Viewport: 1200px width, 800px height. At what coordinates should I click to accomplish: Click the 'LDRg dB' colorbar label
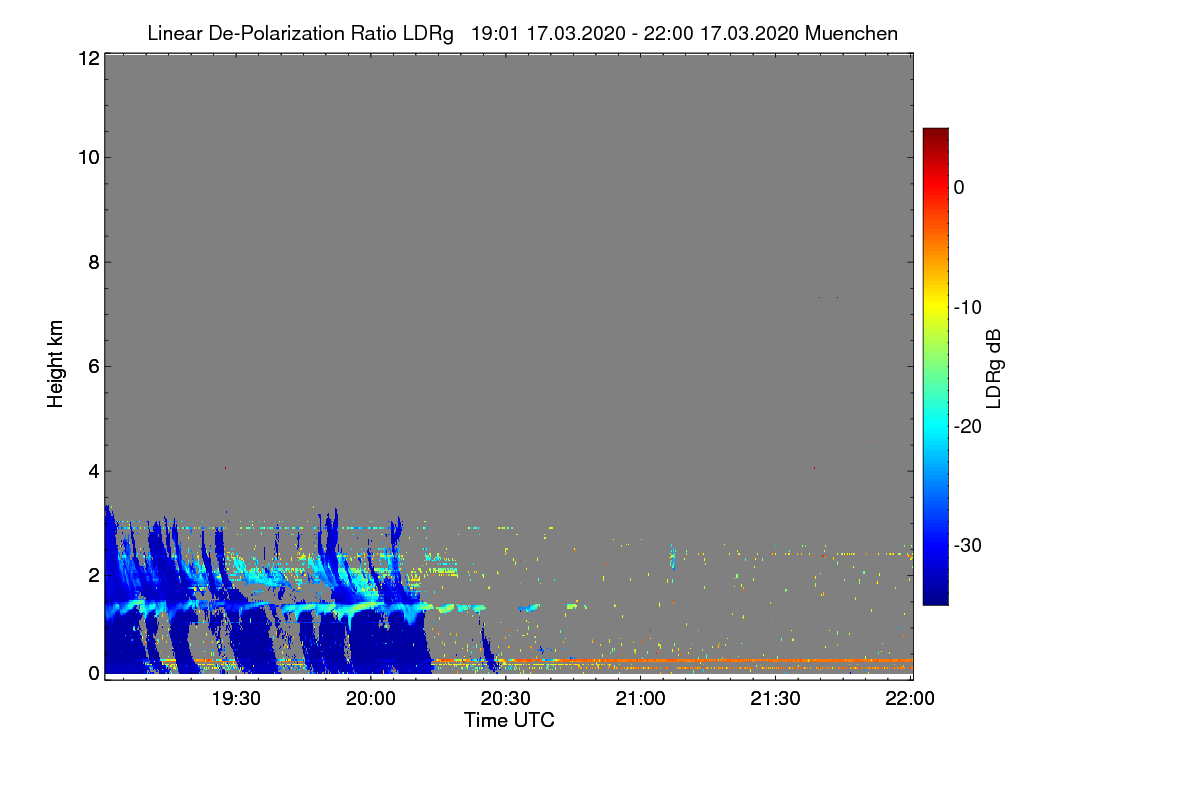point(994,369)
